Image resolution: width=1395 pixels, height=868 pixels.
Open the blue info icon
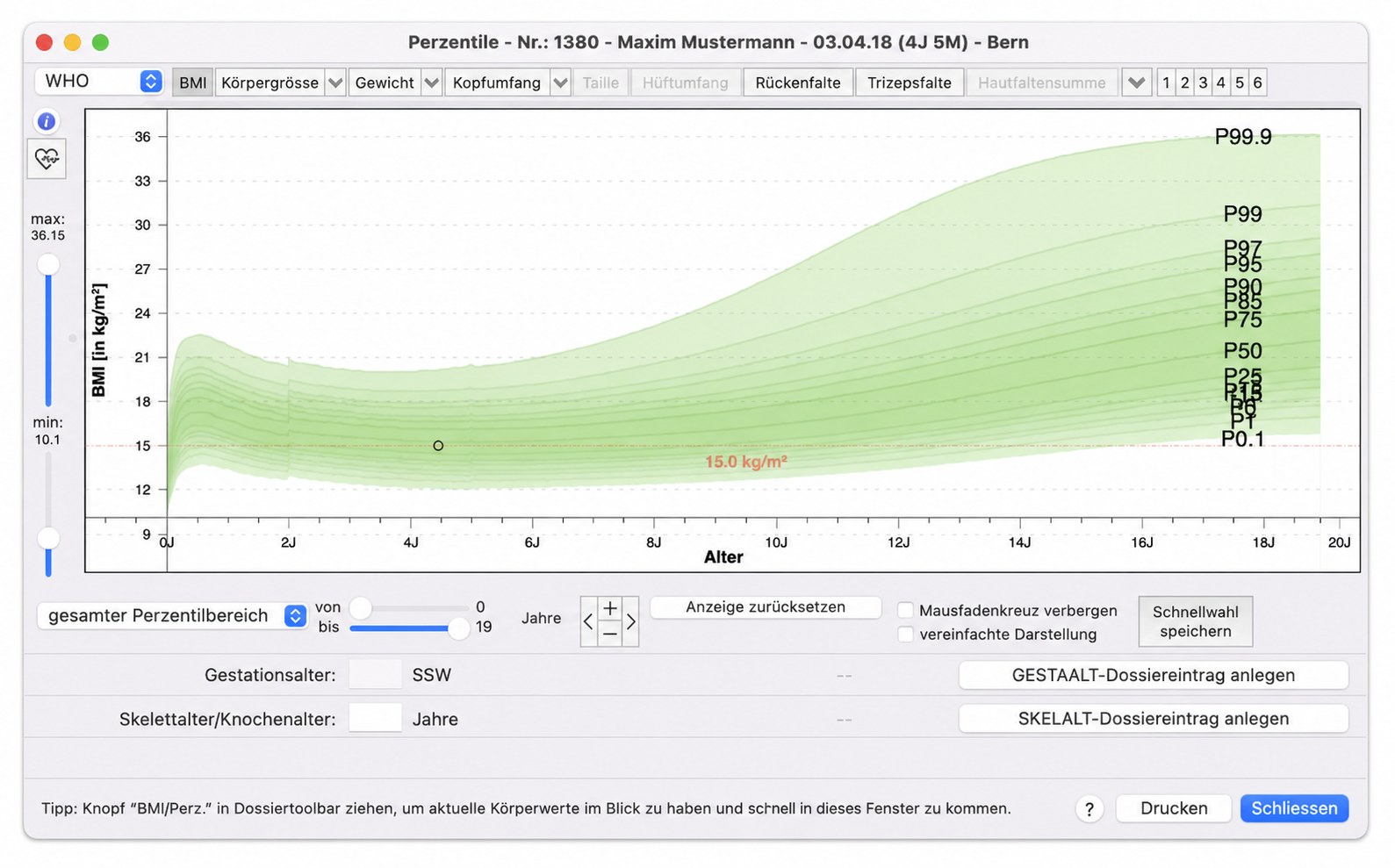pos(47,121)
